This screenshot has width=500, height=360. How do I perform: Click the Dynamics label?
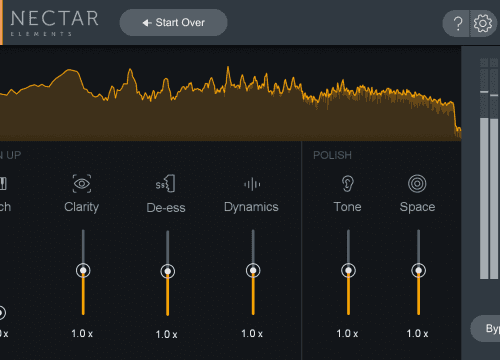(x=251, y=207)
